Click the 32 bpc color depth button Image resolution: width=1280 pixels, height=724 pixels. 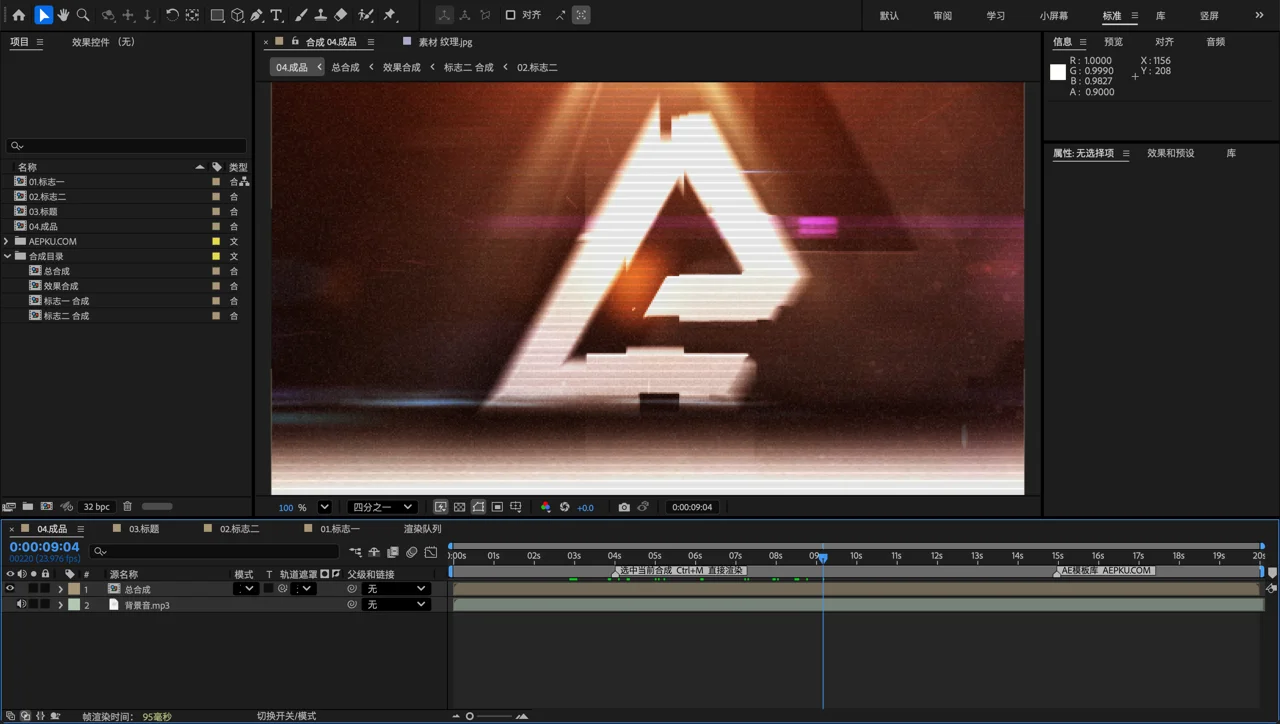(97, 507)
